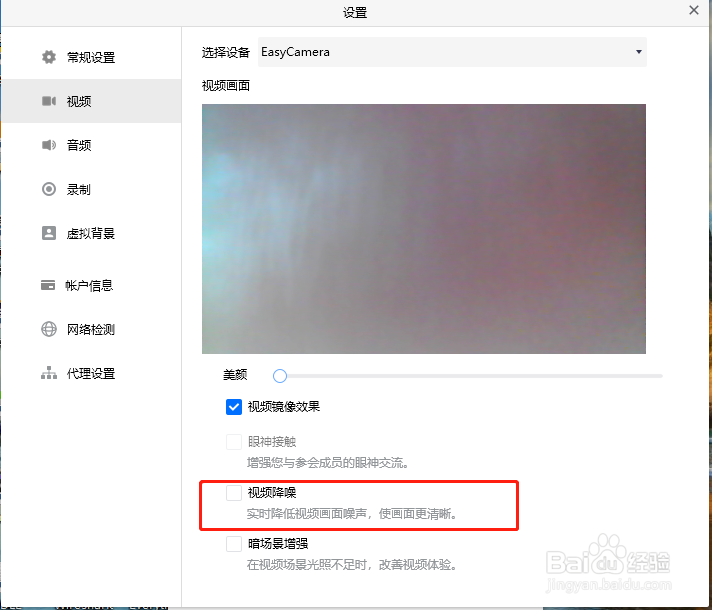Enable the 视频降噪 checkbox

[x=234, y=492]
